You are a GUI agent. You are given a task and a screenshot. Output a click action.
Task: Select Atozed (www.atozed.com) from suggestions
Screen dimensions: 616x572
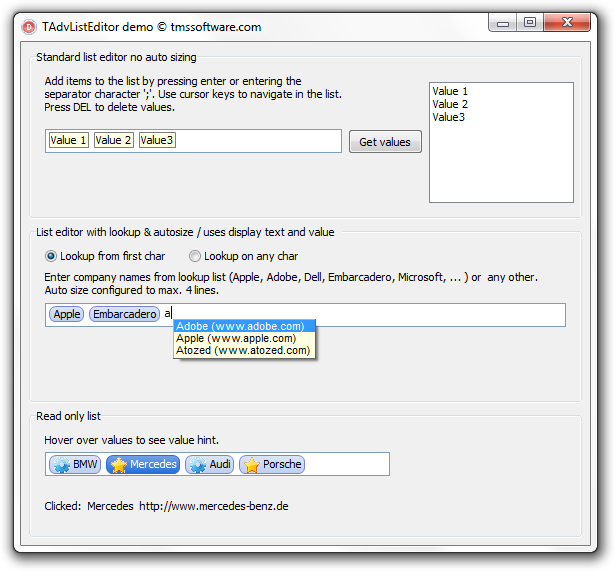(244, 351)
